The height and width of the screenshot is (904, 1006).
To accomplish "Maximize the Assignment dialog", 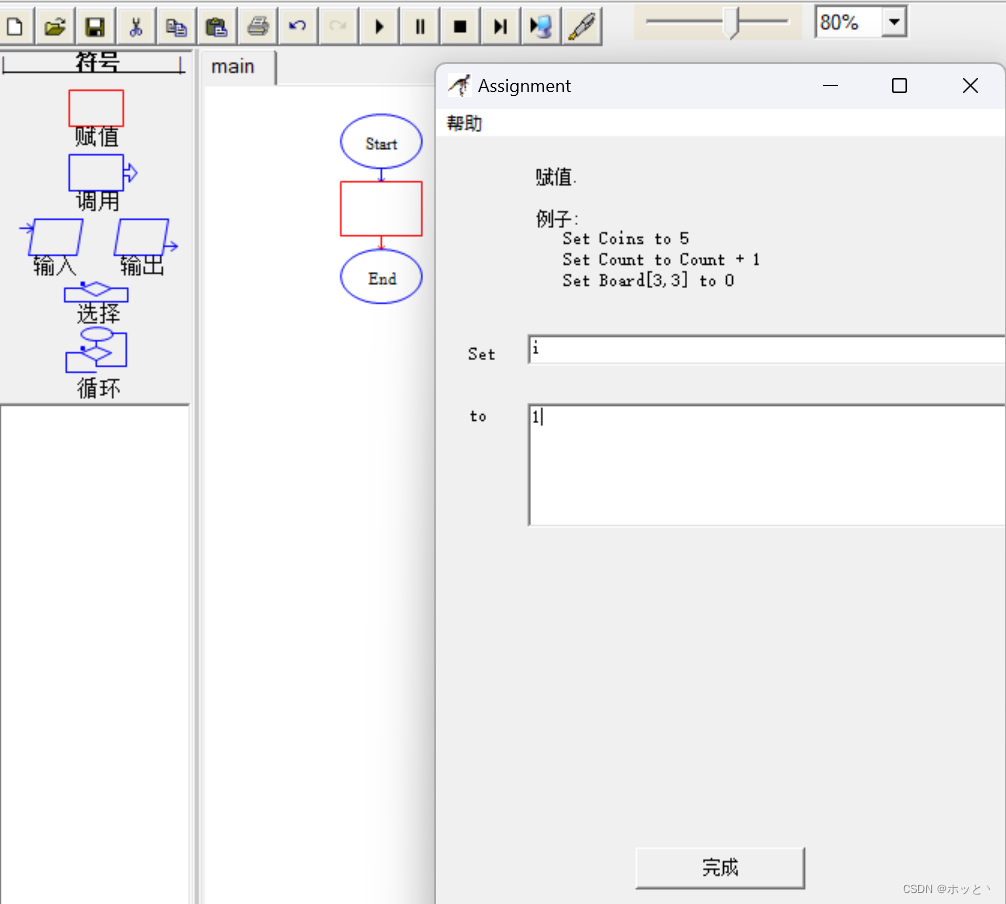I will coord(899,85).
